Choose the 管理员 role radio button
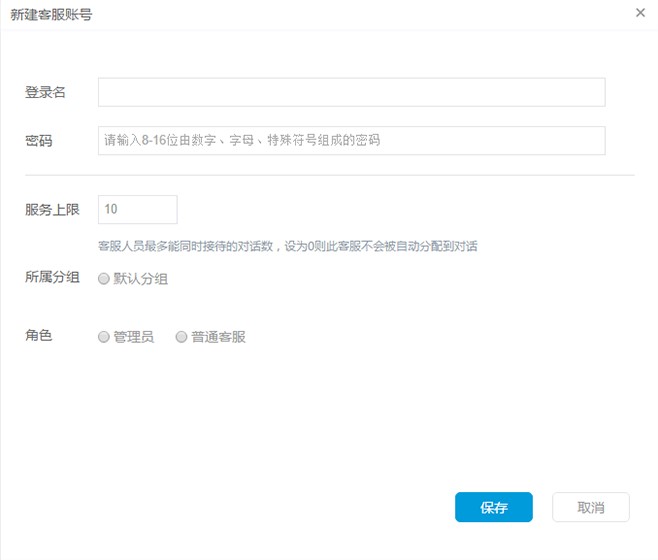 103,337
